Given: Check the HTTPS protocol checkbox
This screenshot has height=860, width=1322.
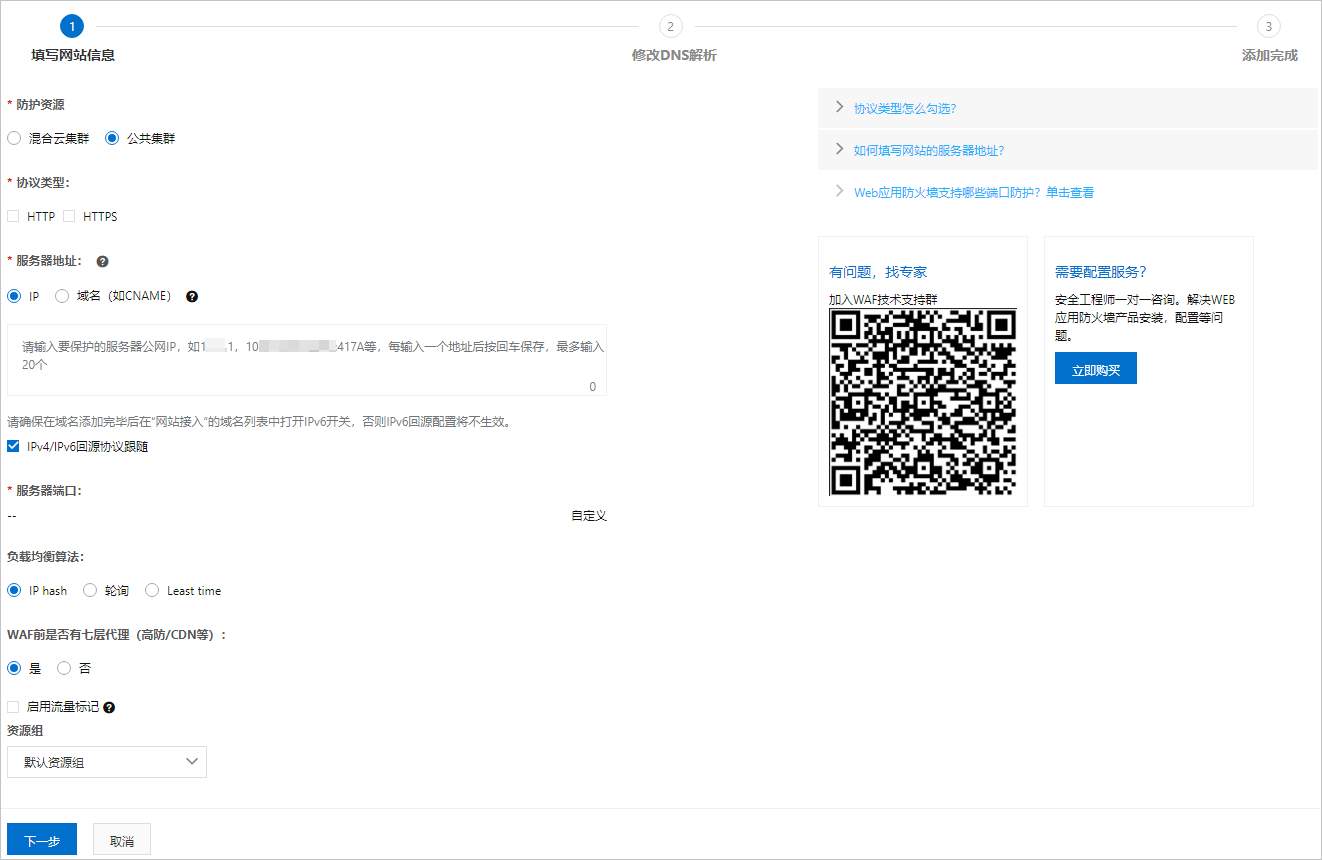Looking at the screenshot, I should pos(69,216).
